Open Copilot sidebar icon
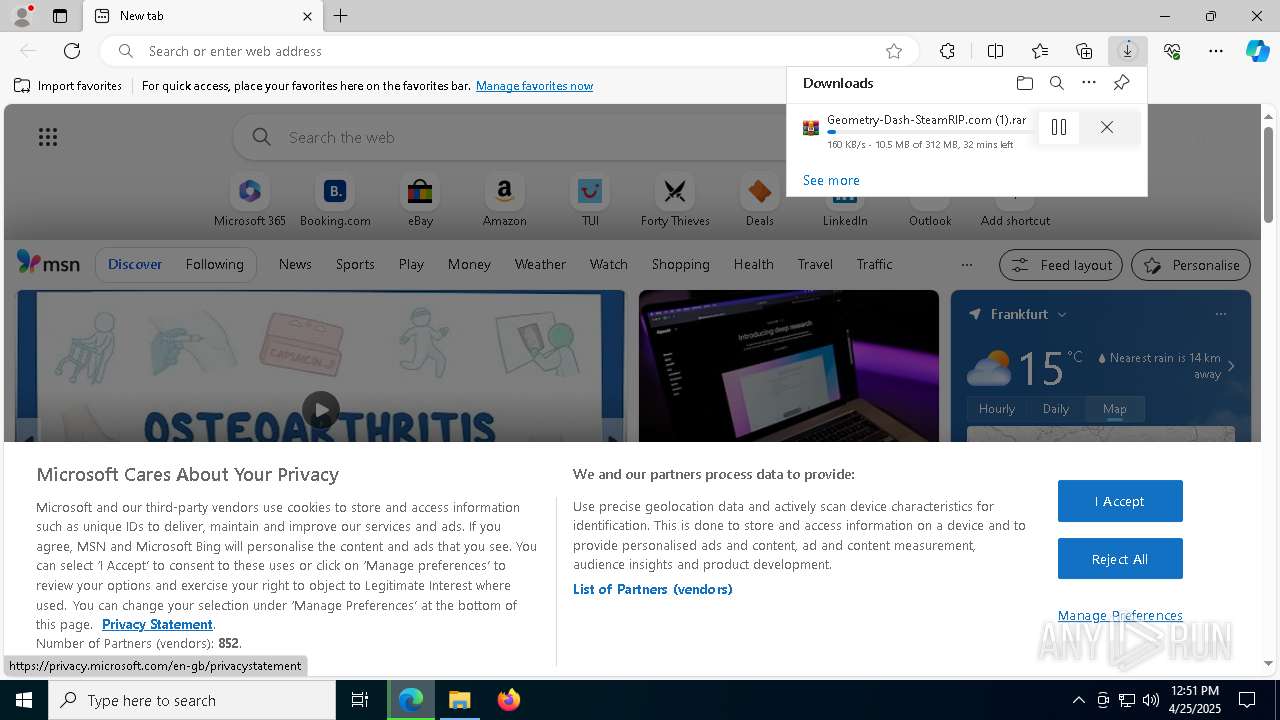 (1258, 51)
